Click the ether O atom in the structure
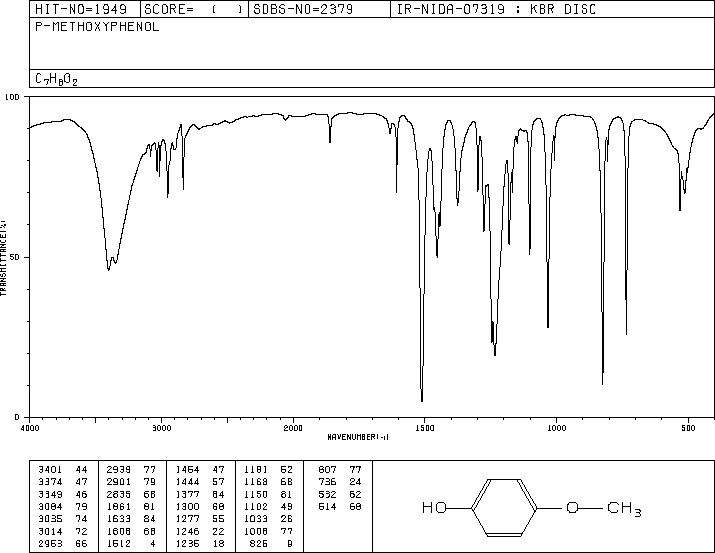The height and width of the screenshot is (553, 715). point(572,507)
